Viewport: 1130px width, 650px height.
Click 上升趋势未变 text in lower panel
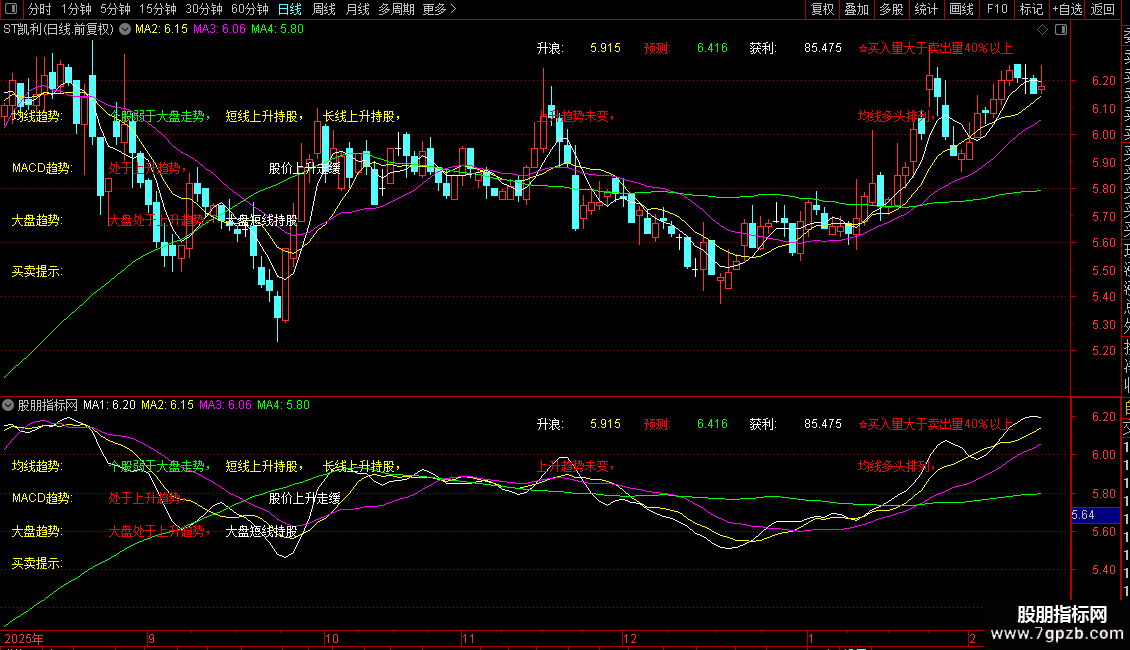click(575, 466)
